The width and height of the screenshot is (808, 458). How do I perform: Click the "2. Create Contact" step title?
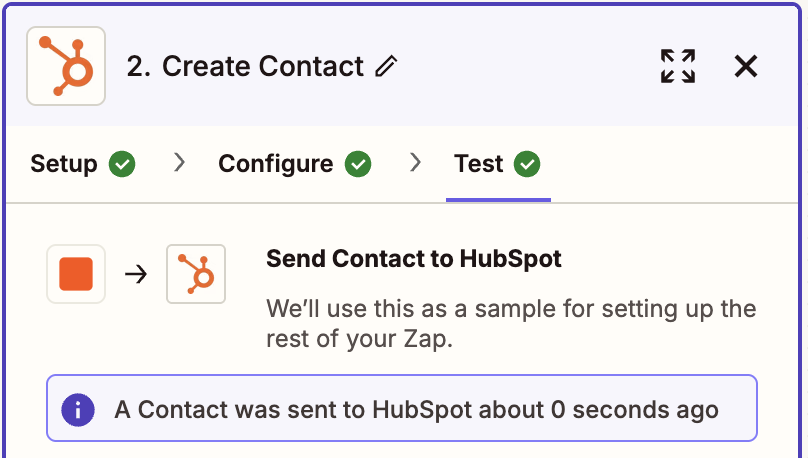pyautogui.click(x=245, y=67)
